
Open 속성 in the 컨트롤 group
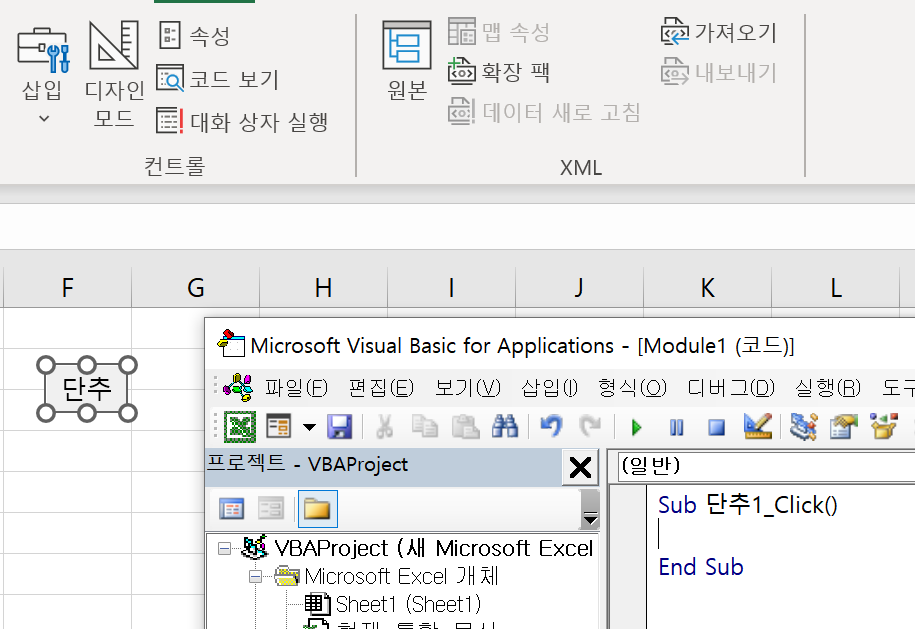click(195, 36)
